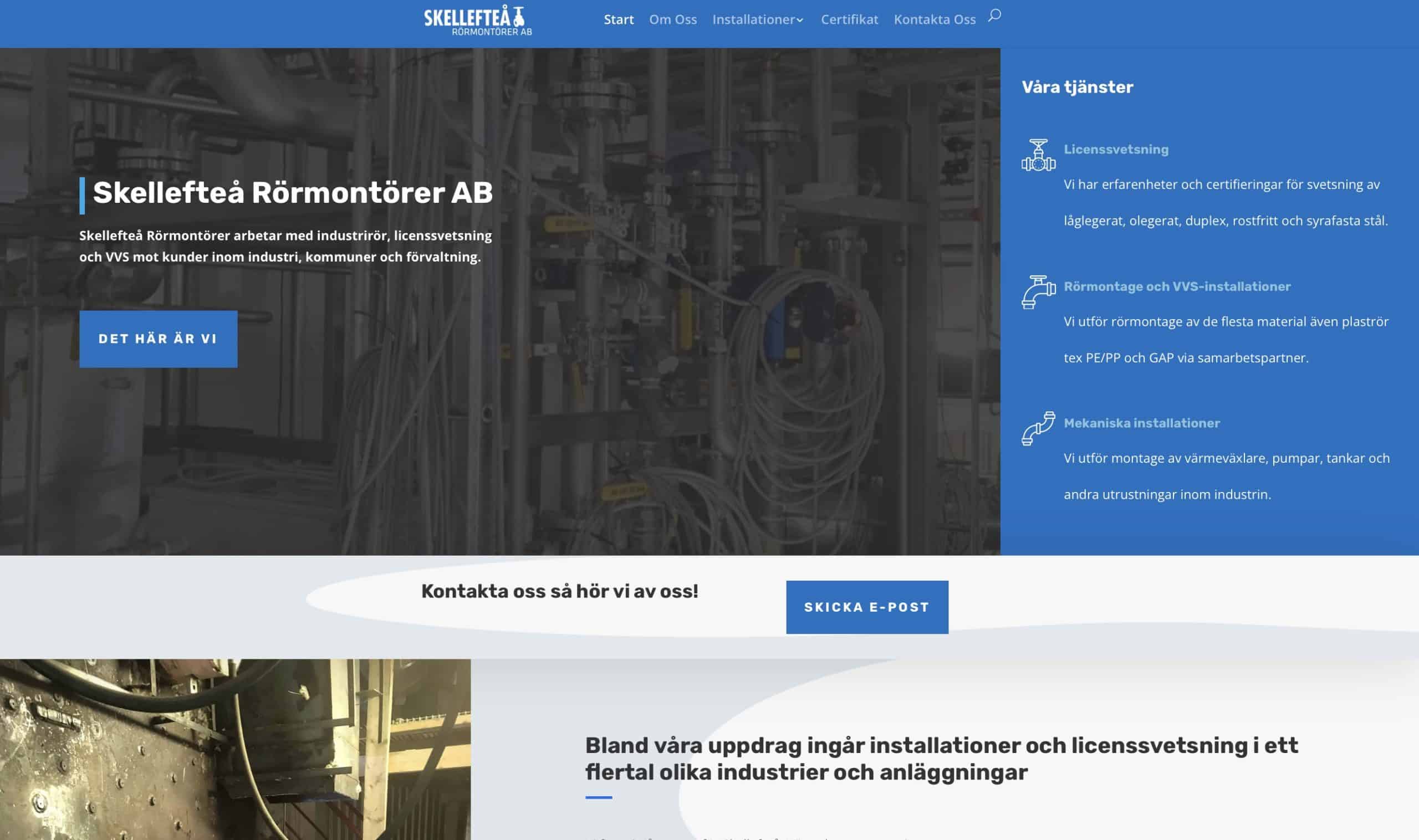The height and width of the screenshot is (840, 1419).
Task: Open Rörmontage och VVS-installationer heading link
Action: click(1177, 286)
